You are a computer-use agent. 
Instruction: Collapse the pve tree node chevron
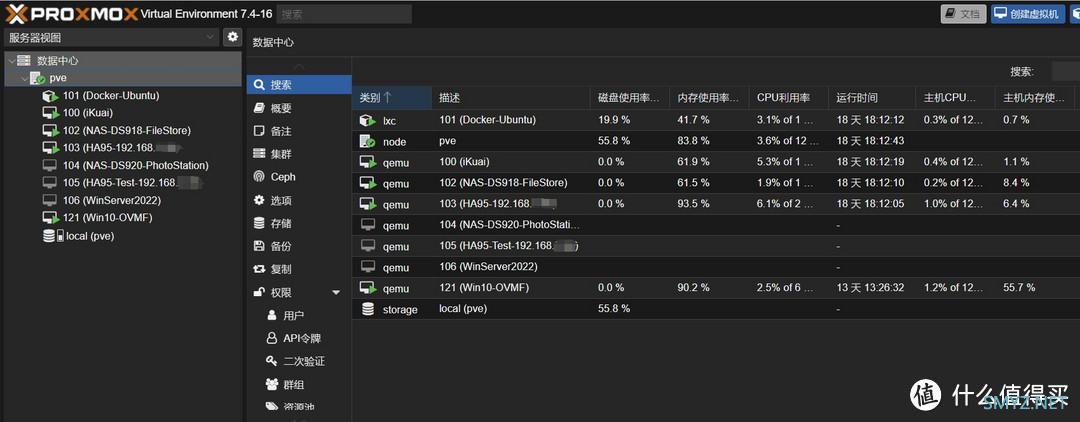[24, 78]
